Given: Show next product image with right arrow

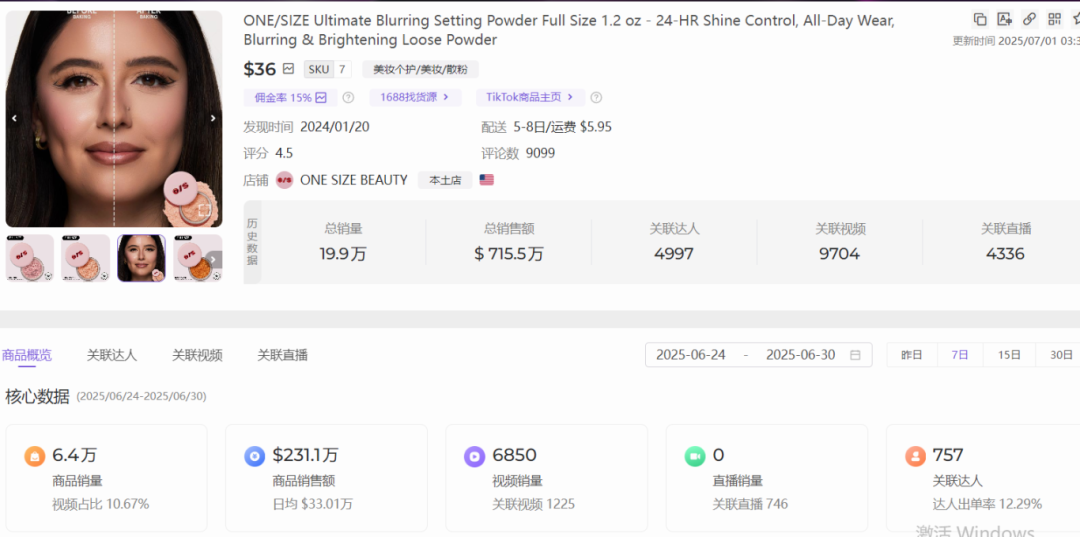Looking at the screenshot, I should (x=213, y=118).
